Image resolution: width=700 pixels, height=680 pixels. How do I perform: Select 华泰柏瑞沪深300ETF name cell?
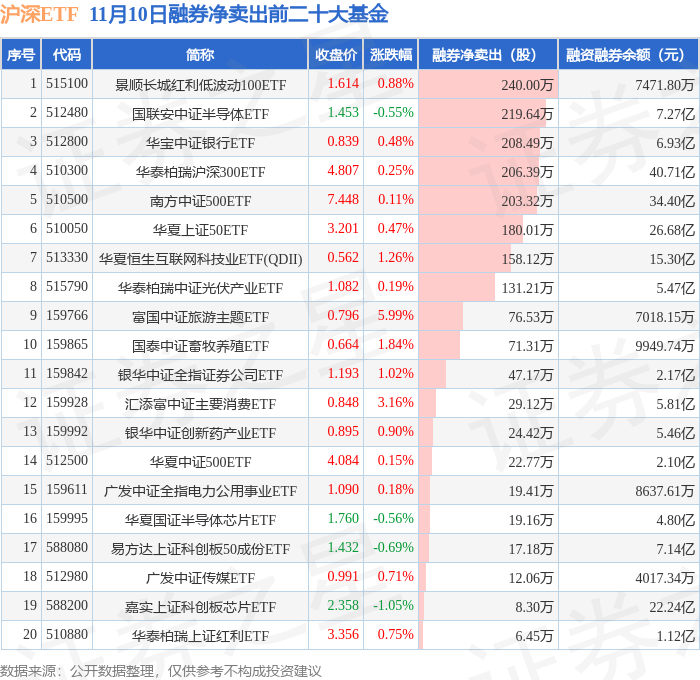[200, 172]
